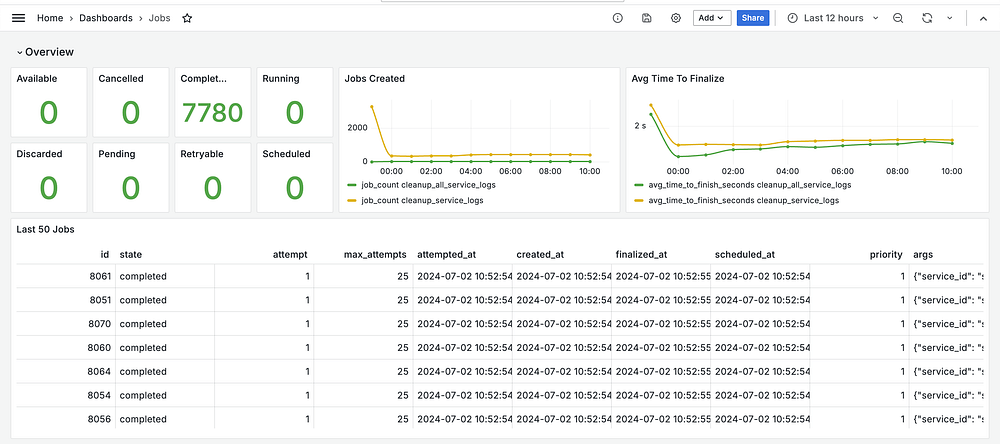The width and height of the screenshot is (1000, 444).
Task: Open Last 12 hours time picker
Action: [x=832, y=18]
